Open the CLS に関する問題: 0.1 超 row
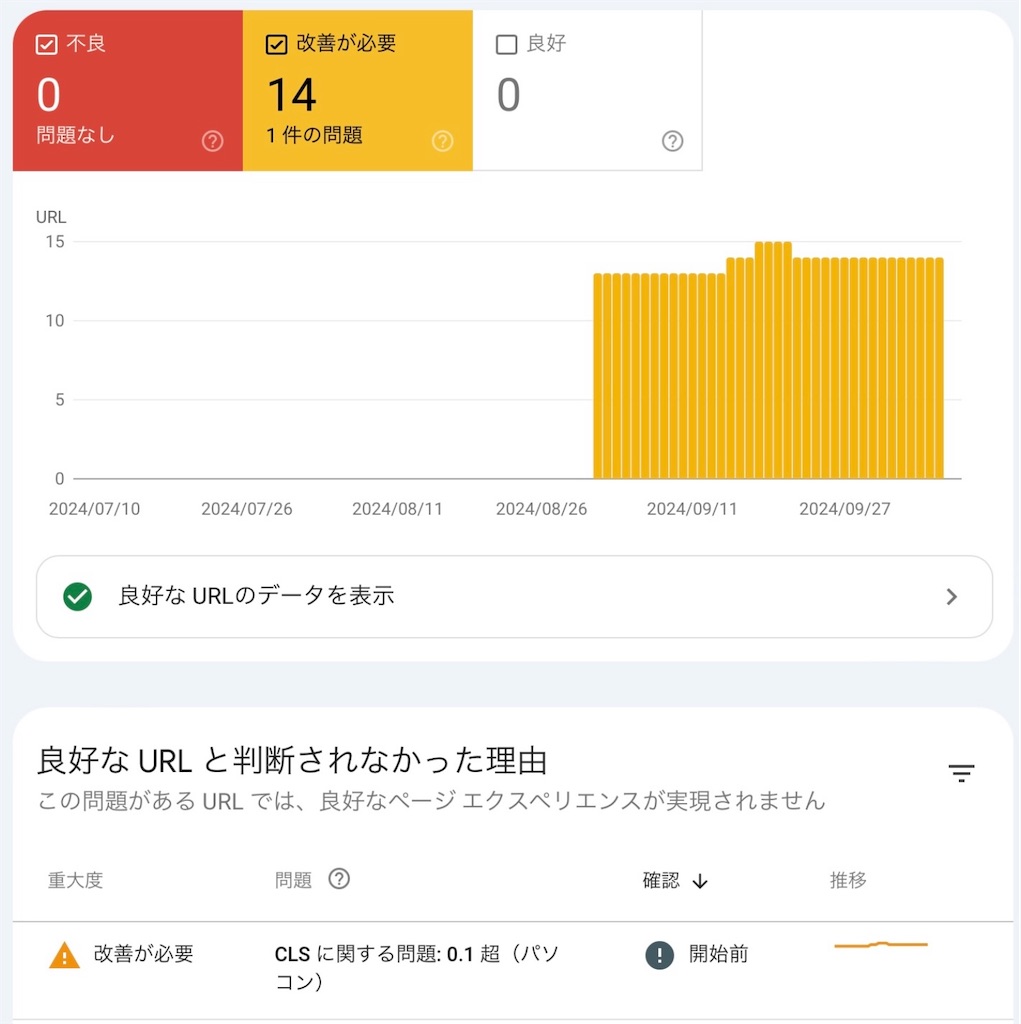The height and width of the screenshot is (1024, 1021). [x=513, y=970]
